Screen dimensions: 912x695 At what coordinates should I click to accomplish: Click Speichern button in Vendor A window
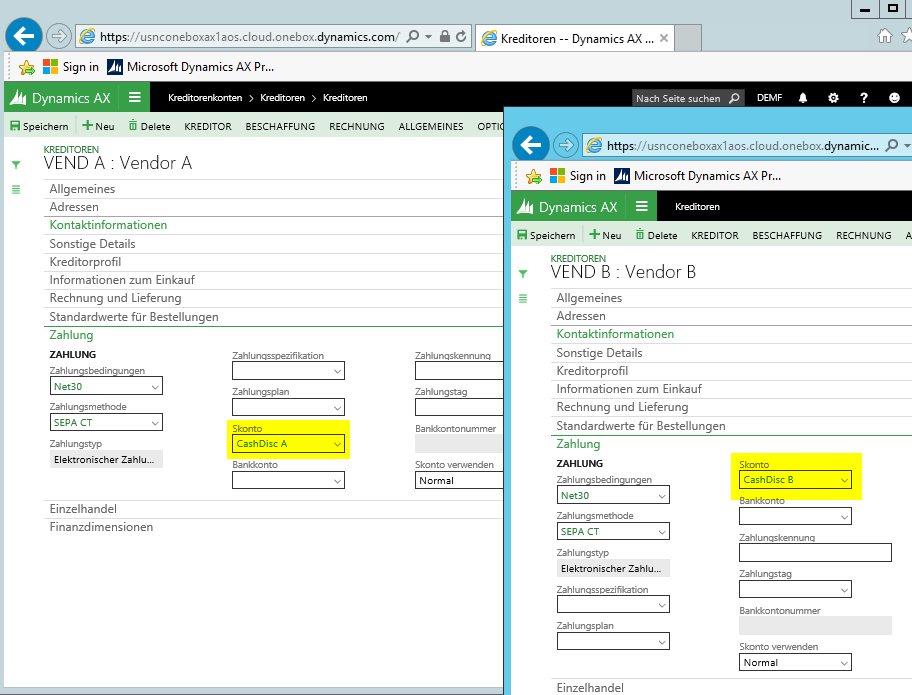[39, 127]
